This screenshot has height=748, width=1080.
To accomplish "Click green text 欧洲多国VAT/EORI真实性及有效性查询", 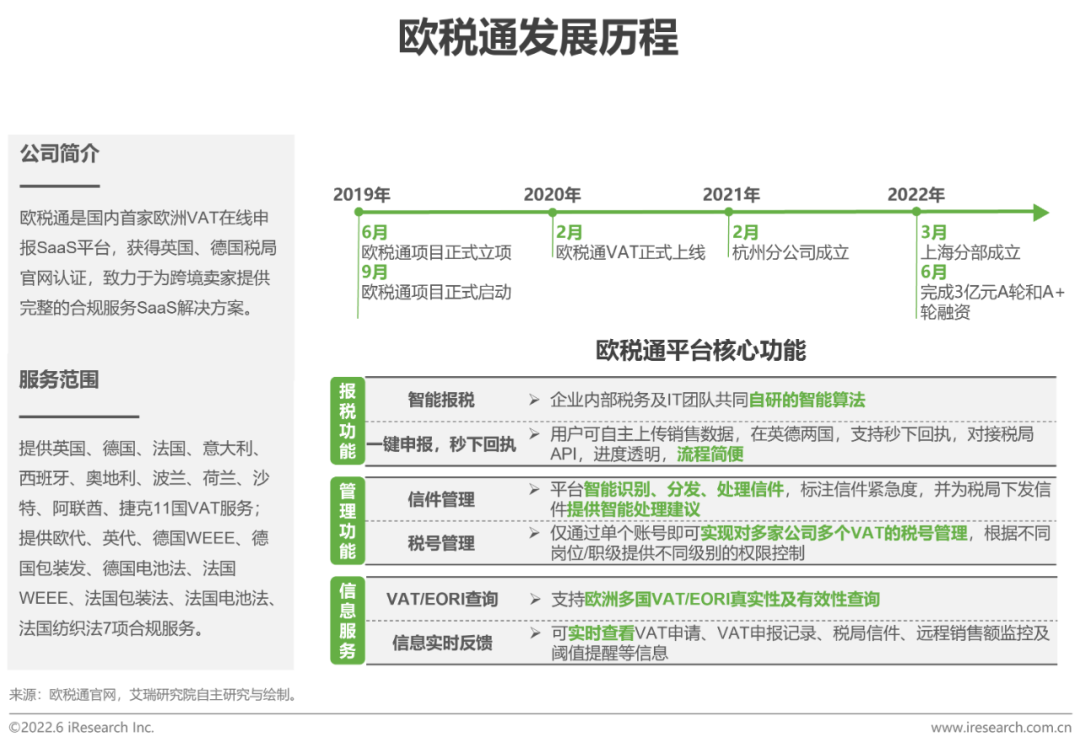I will click(x=732, y=599).
